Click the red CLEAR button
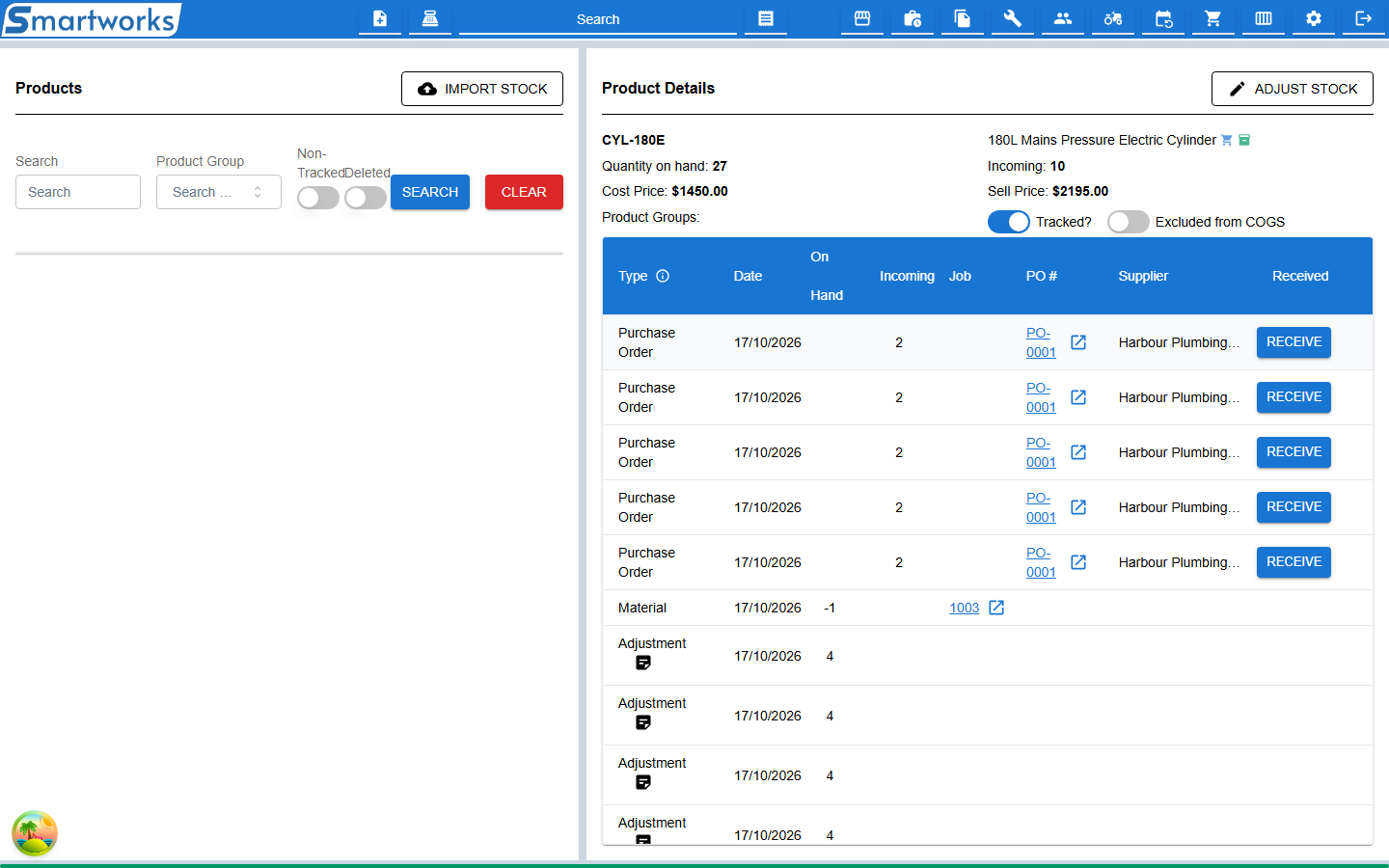1389x868 pixels. tap(524, 192)
